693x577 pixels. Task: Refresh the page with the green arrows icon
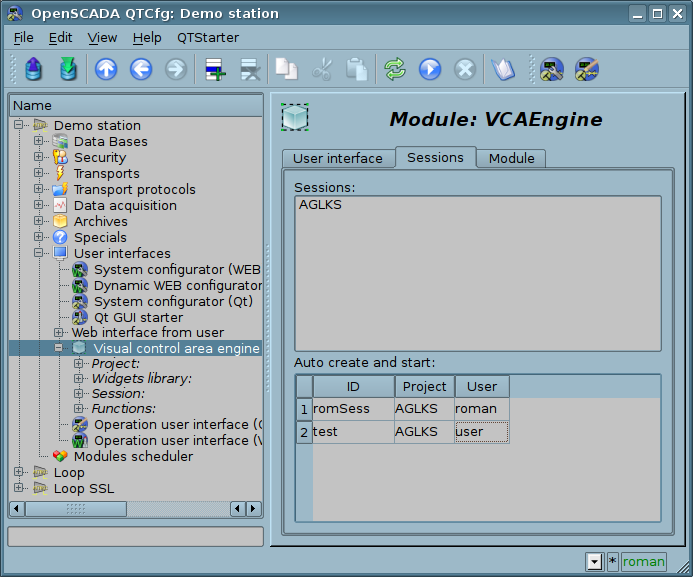(x=395, y=69)
